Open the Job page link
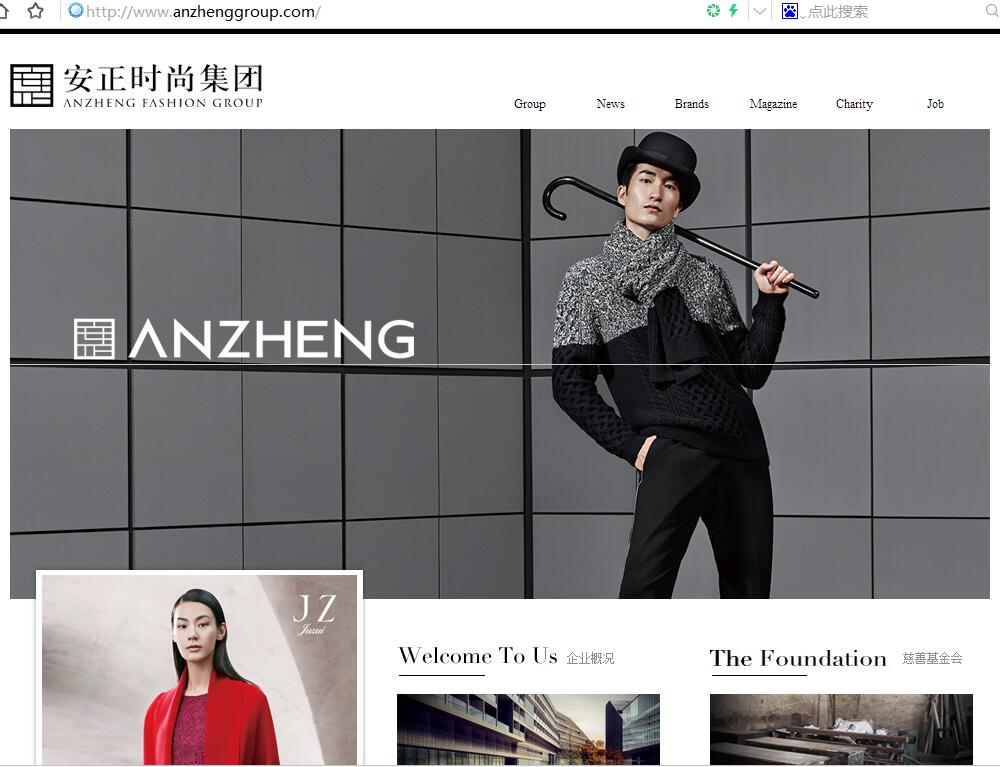Viewport: 1000px width, 767px height. pyautogui.click(x=935, y=103)
